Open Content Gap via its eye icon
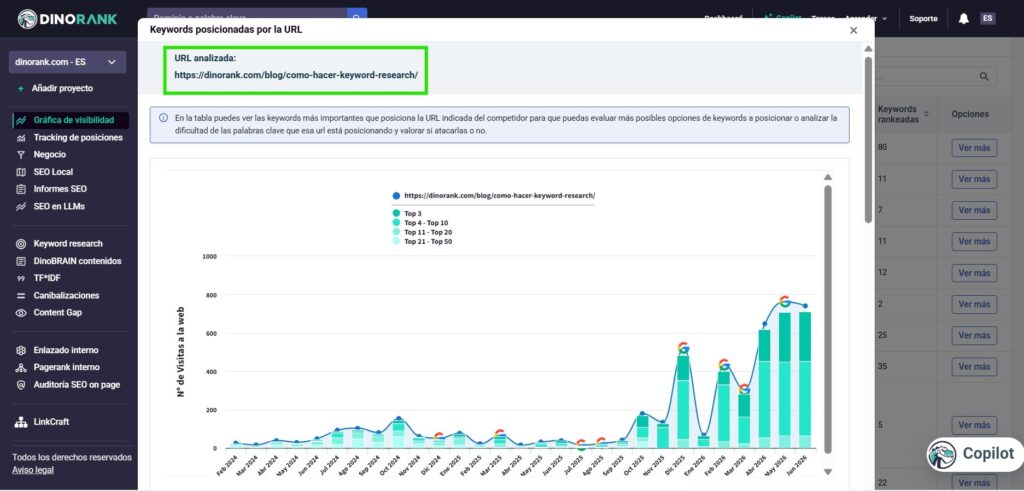The image size is (1024, 491). [x=21, y=313]
